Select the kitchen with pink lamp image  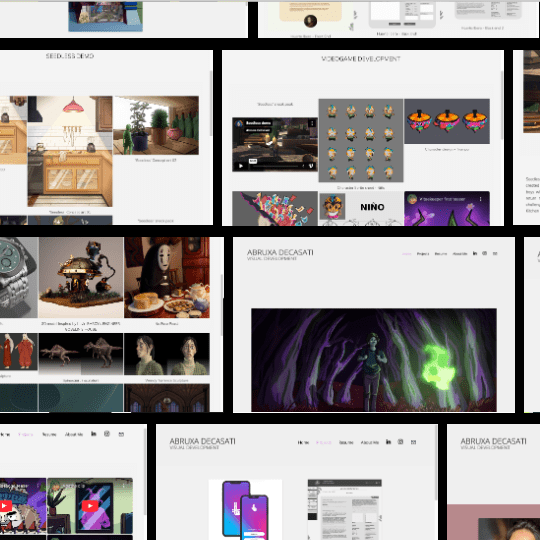point(70,151)
